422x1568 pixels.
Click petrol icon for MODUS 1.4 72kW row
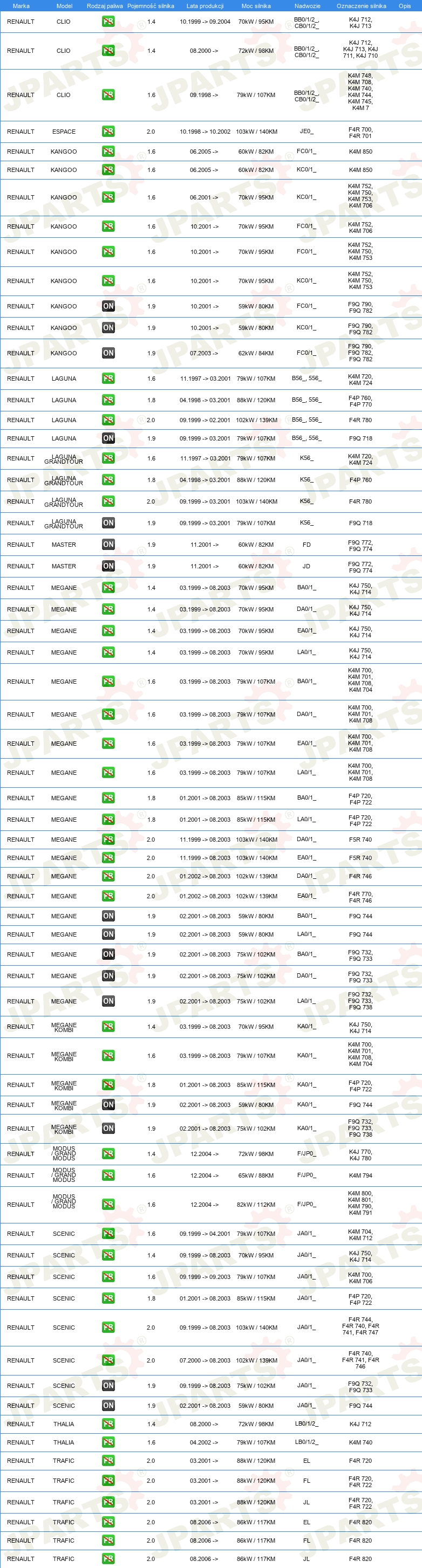[108, 1154]
